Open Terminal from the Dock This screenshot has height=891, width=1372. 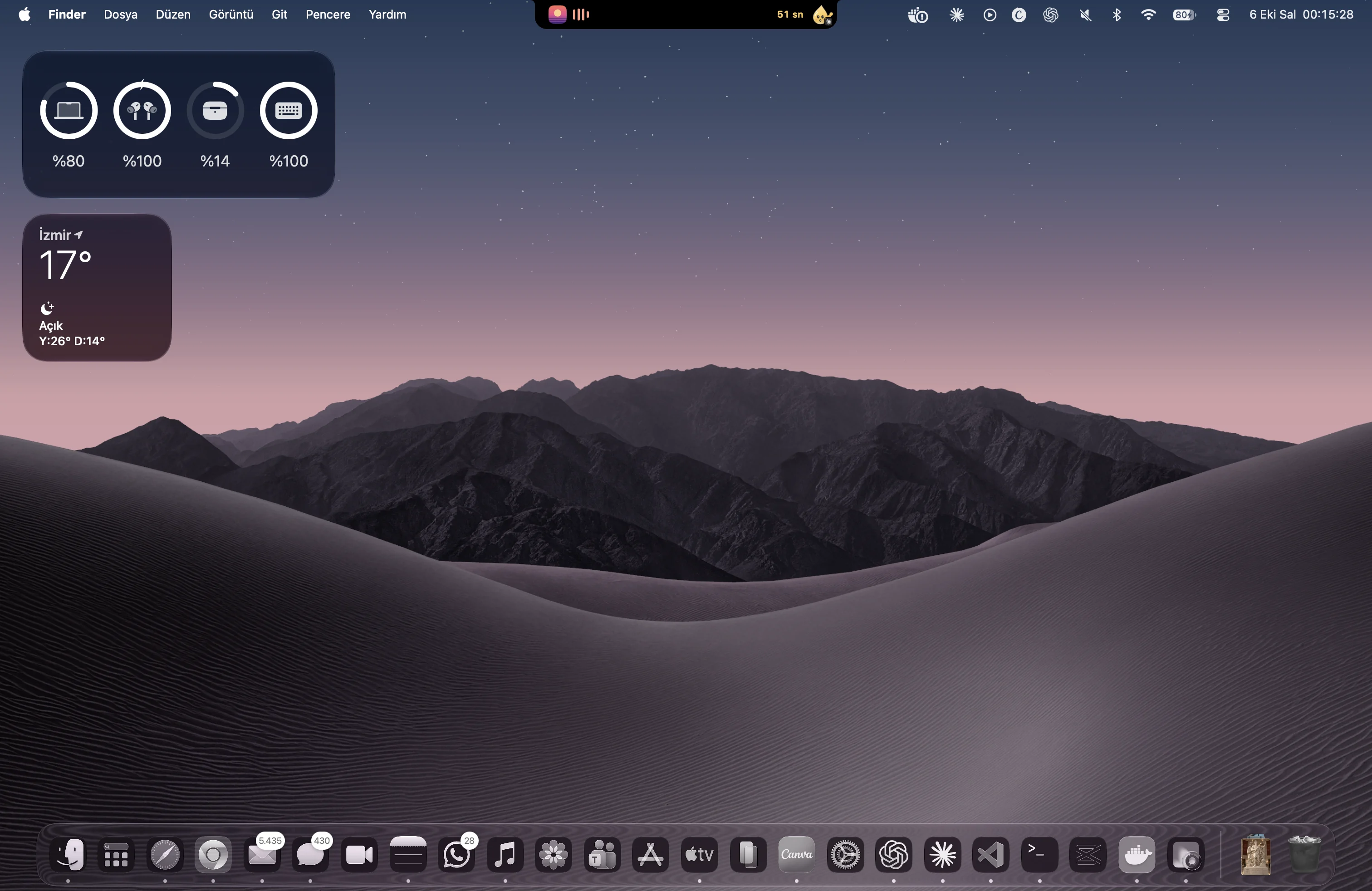point(1040,854)
